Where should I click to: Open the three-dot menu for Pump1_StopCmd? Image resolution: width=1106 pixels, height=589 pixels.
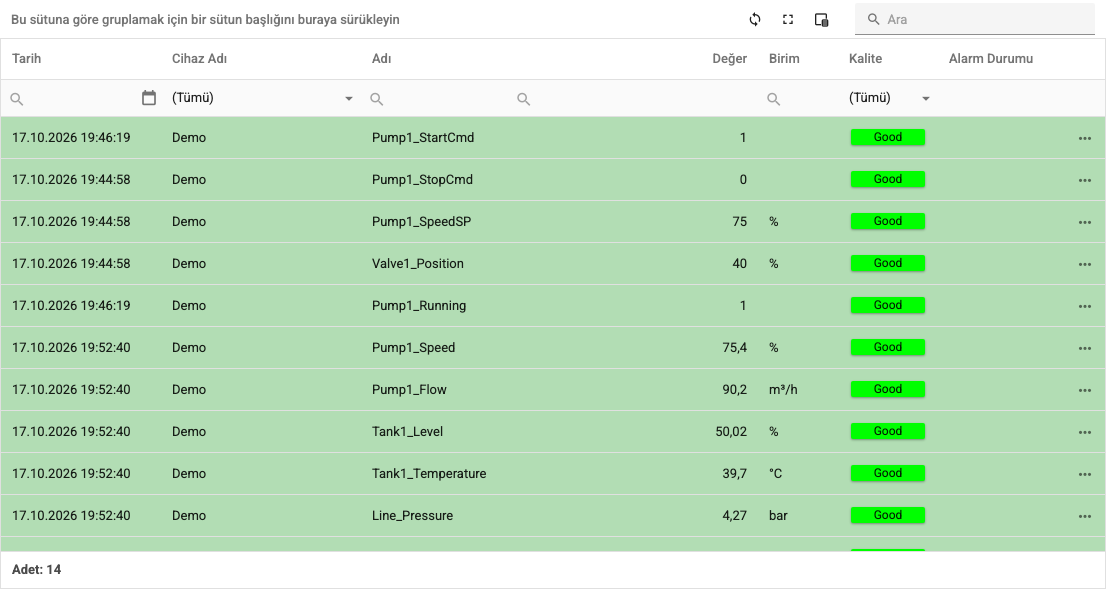[x=1085, y=181]
